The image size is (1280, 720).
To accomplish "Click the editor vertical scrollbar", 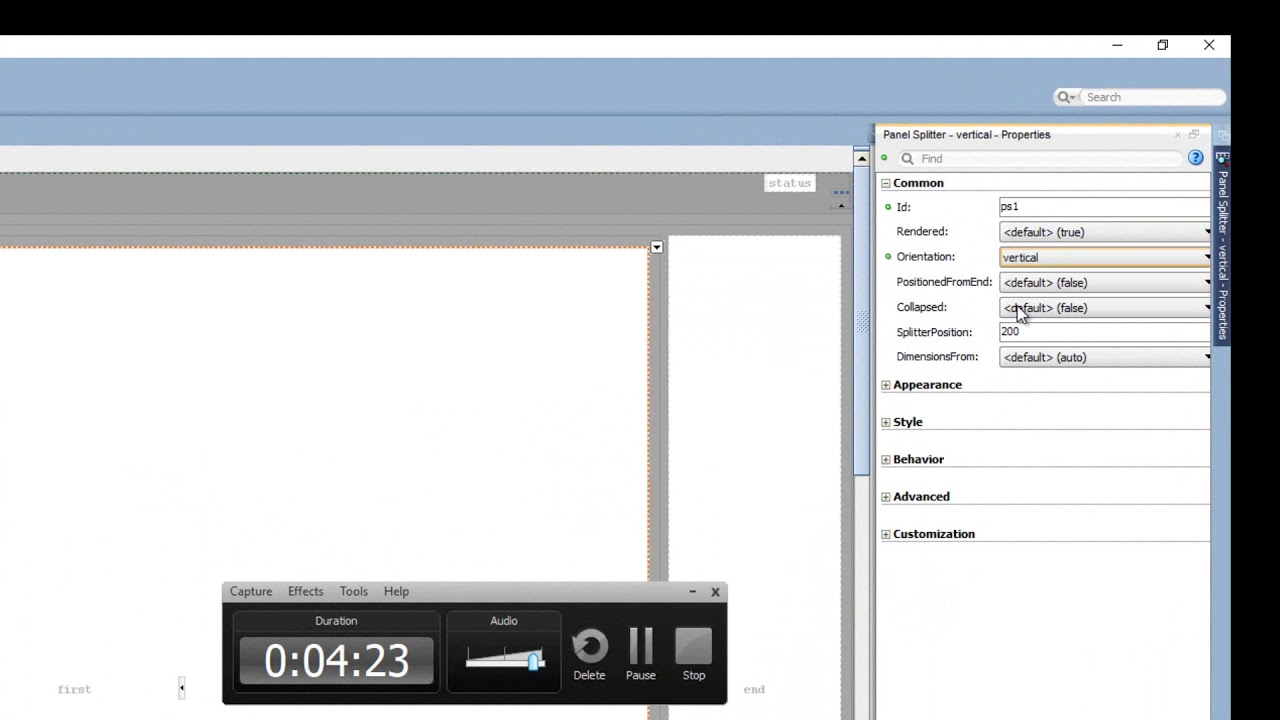I will coord(861,320).
